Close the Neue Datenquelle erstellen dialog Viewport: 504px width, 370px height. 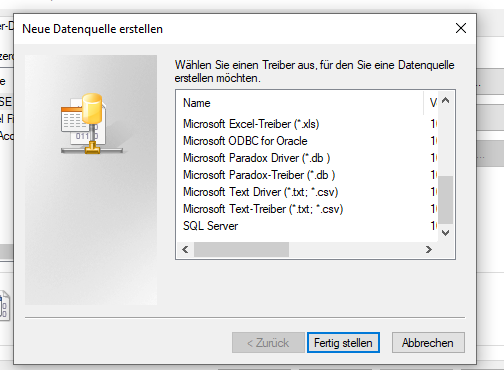point(461,28)
